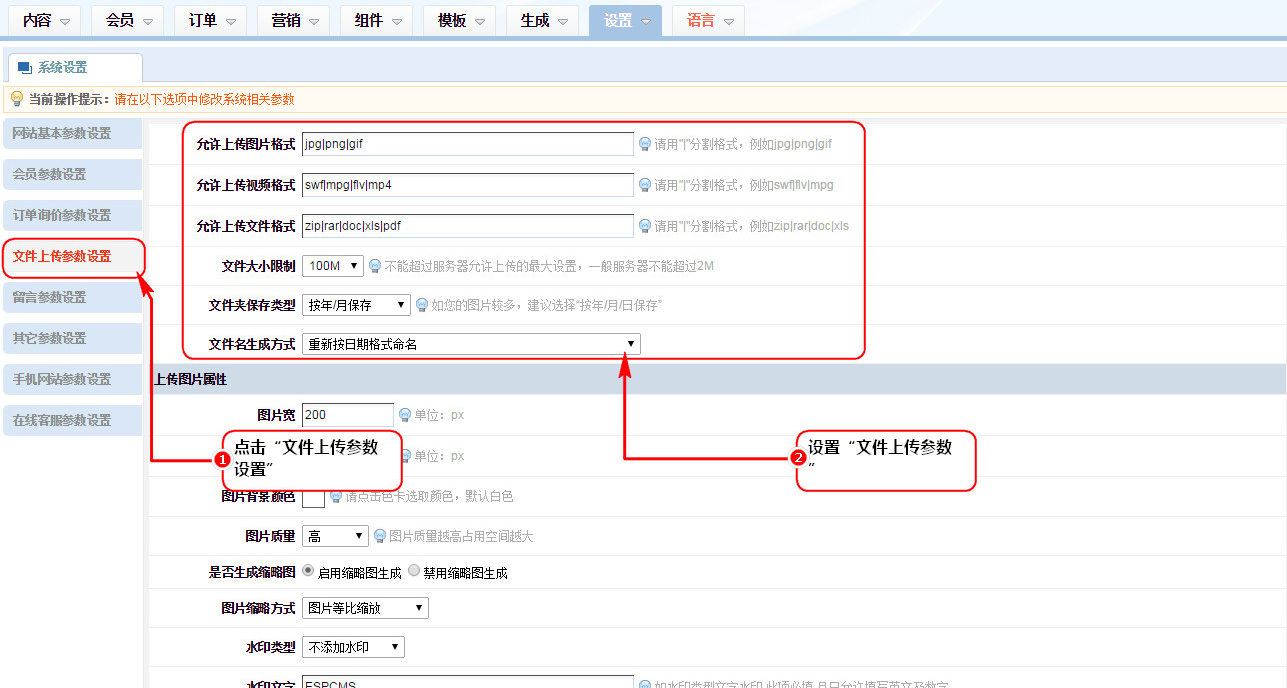Click the hint icon beside image quality dropdown
Image resolution: width=1287 pixels, height=688 pixels.
380,536
